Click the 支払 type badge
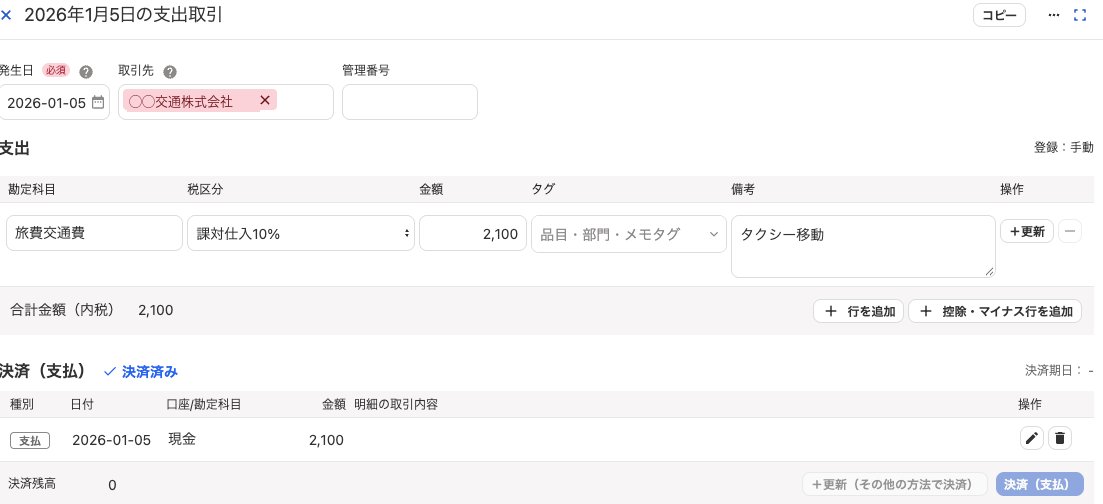 30,441
